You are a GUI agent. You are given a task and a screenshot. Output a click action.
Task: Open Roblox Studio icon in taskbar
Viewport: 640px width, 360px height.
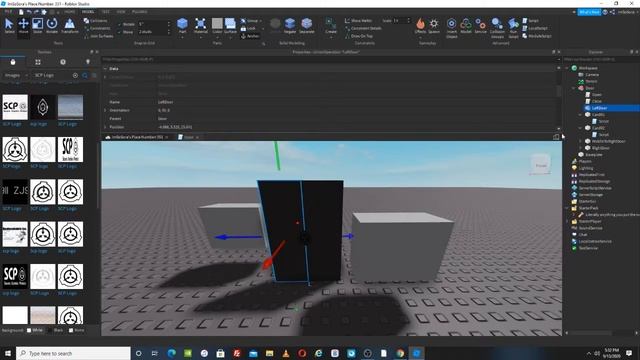point(416,353)
